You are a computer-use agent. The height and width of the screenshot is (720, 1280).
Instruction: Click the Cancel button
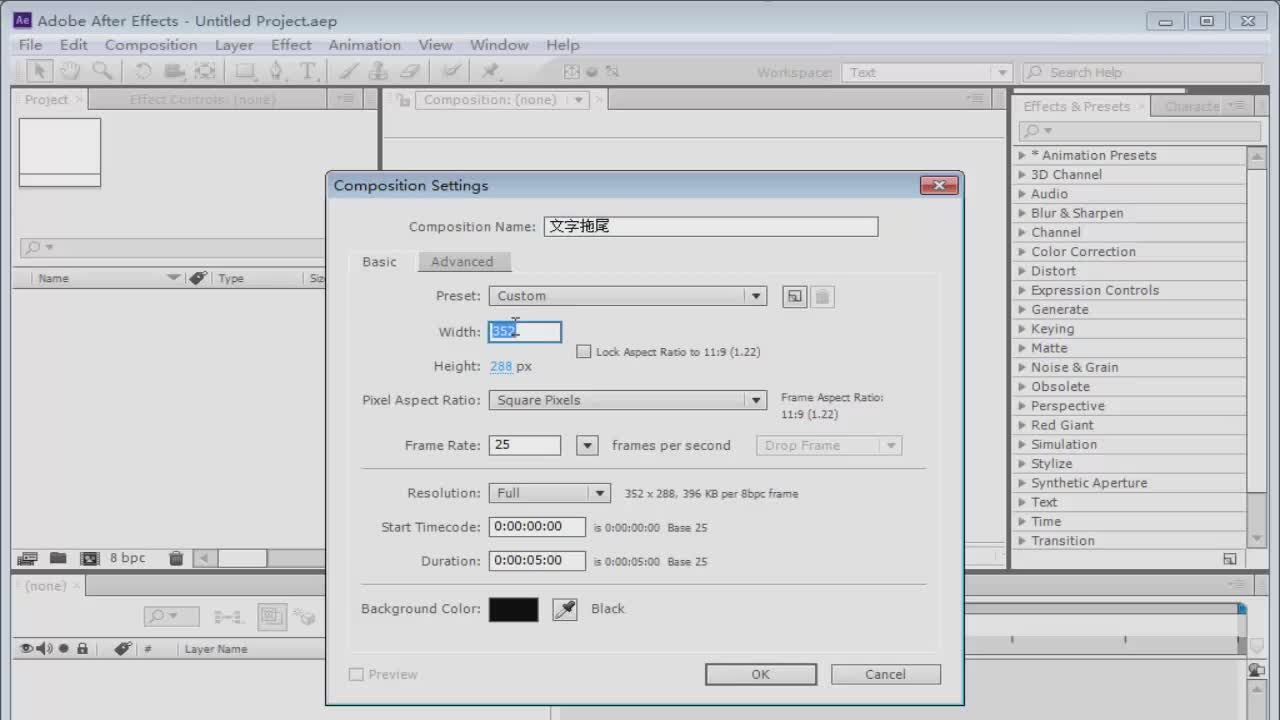pyautogui.click(x=885, y=675)
